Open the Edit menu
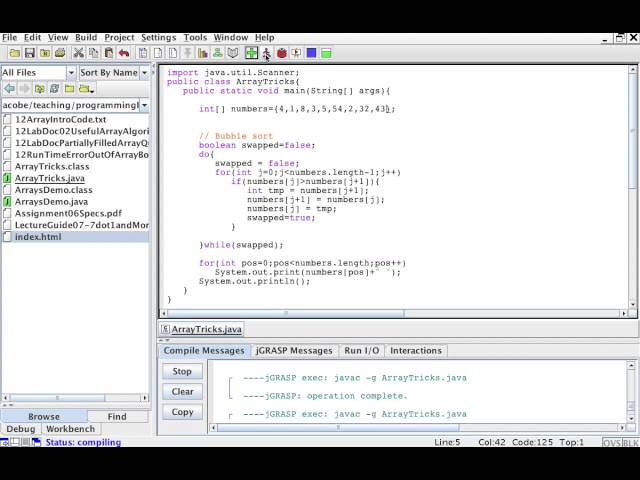Viewport: 640px width, 480px height. (x=32, y=38)
